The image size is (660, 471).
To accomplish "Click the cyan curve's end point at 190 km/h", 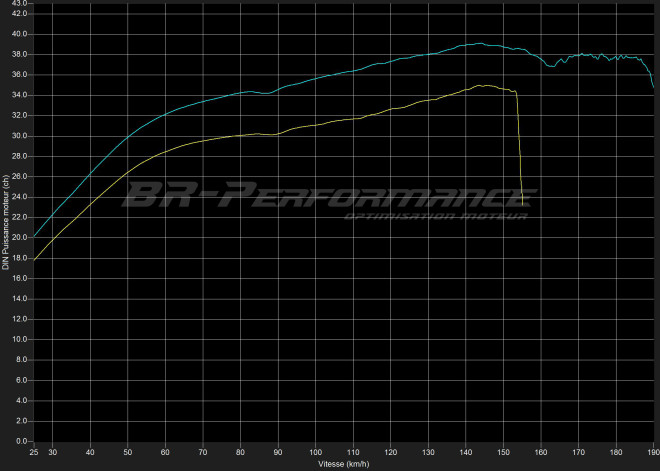I will point(653,88).
